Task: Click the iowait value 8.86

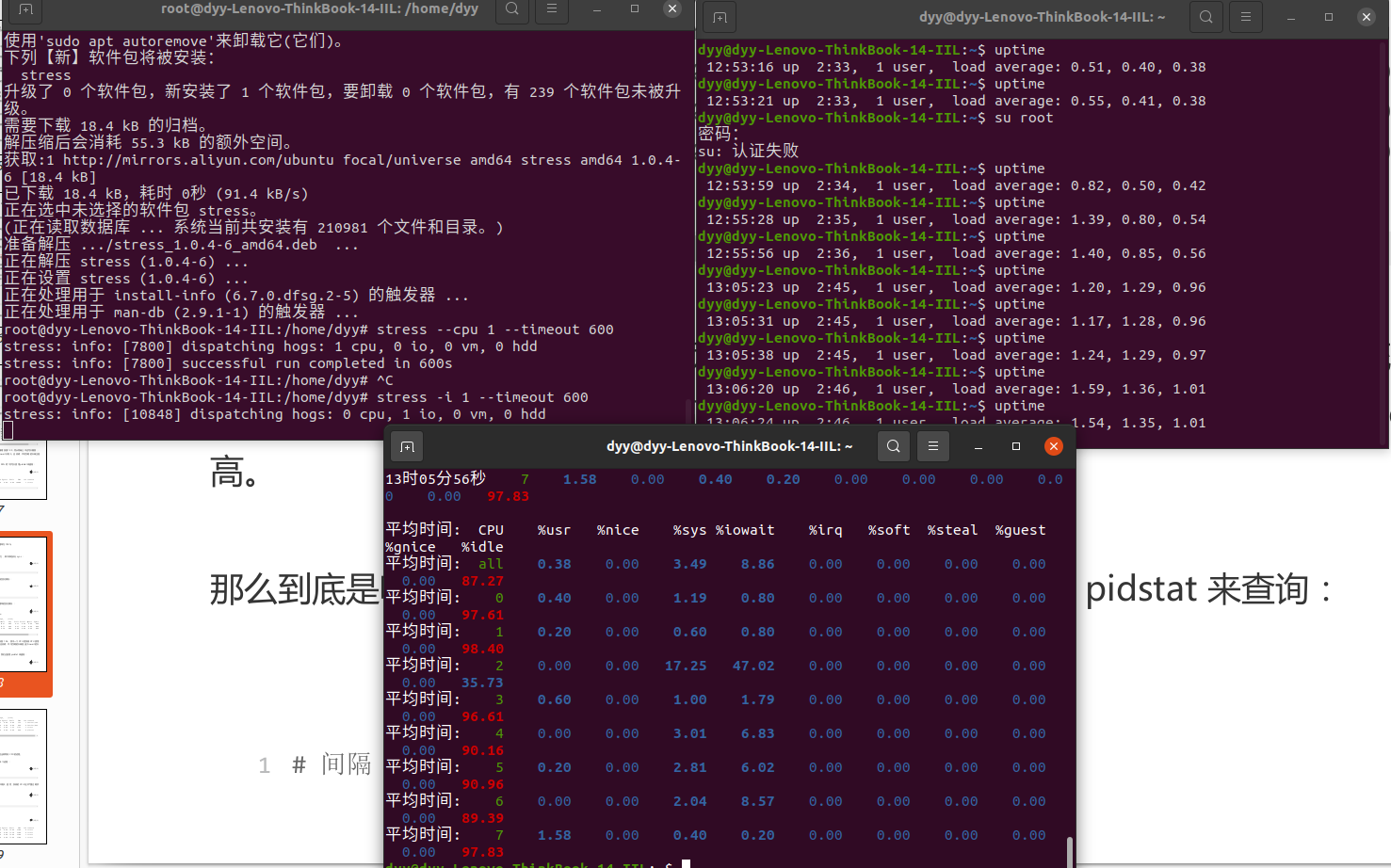Action: pyautogui.click(x=757, y=564)
